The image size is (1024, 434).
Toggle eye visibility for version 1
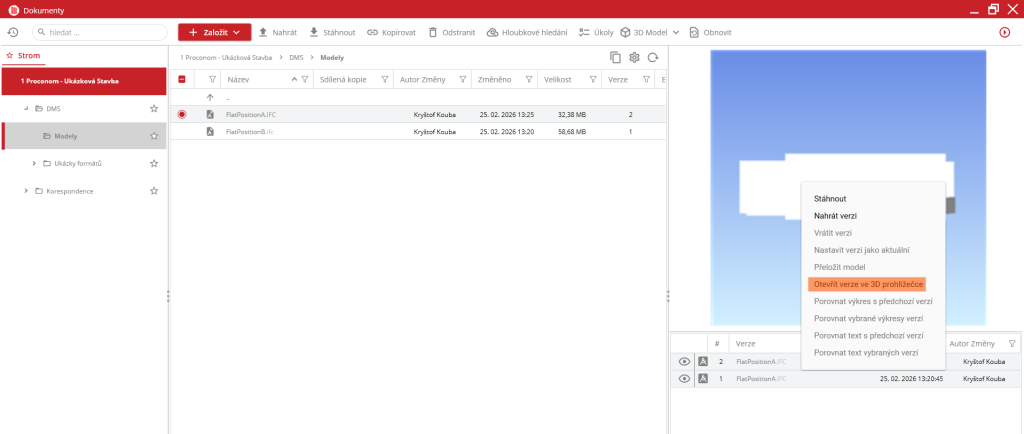pos(684,379)
